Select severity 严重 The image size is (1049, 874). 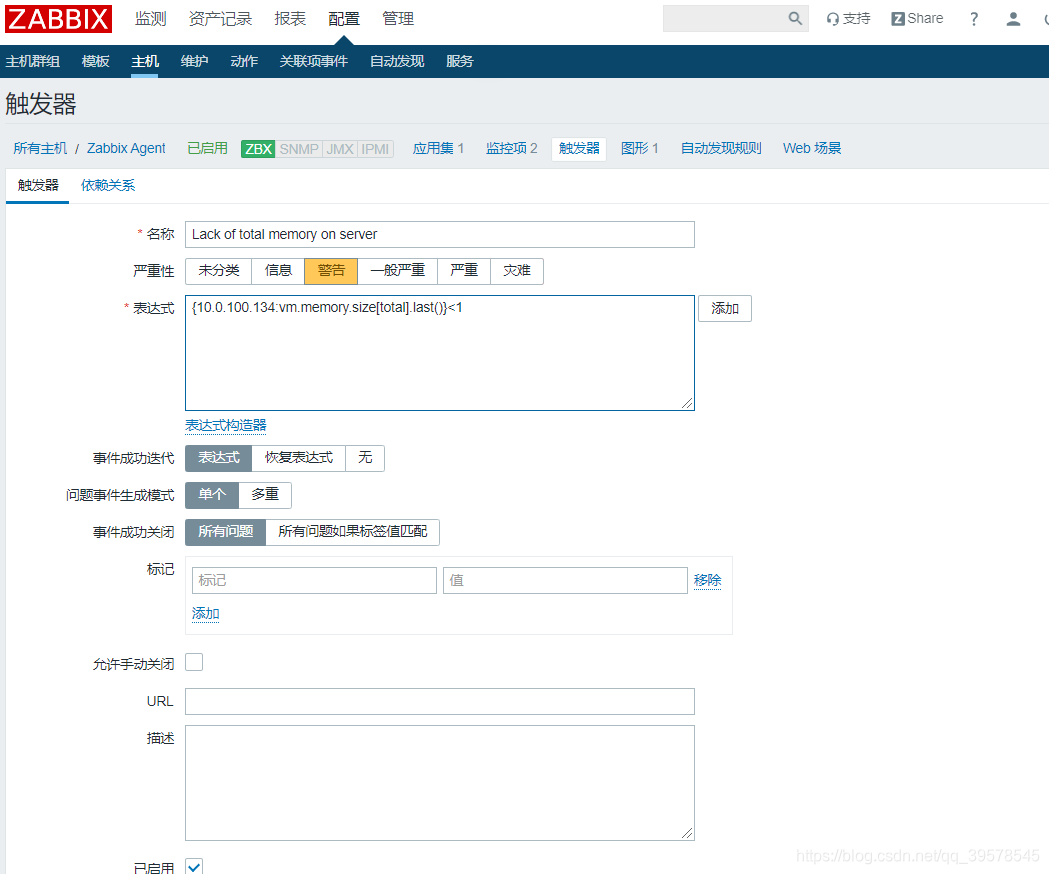pyautogui.click(x=464, y=271)
